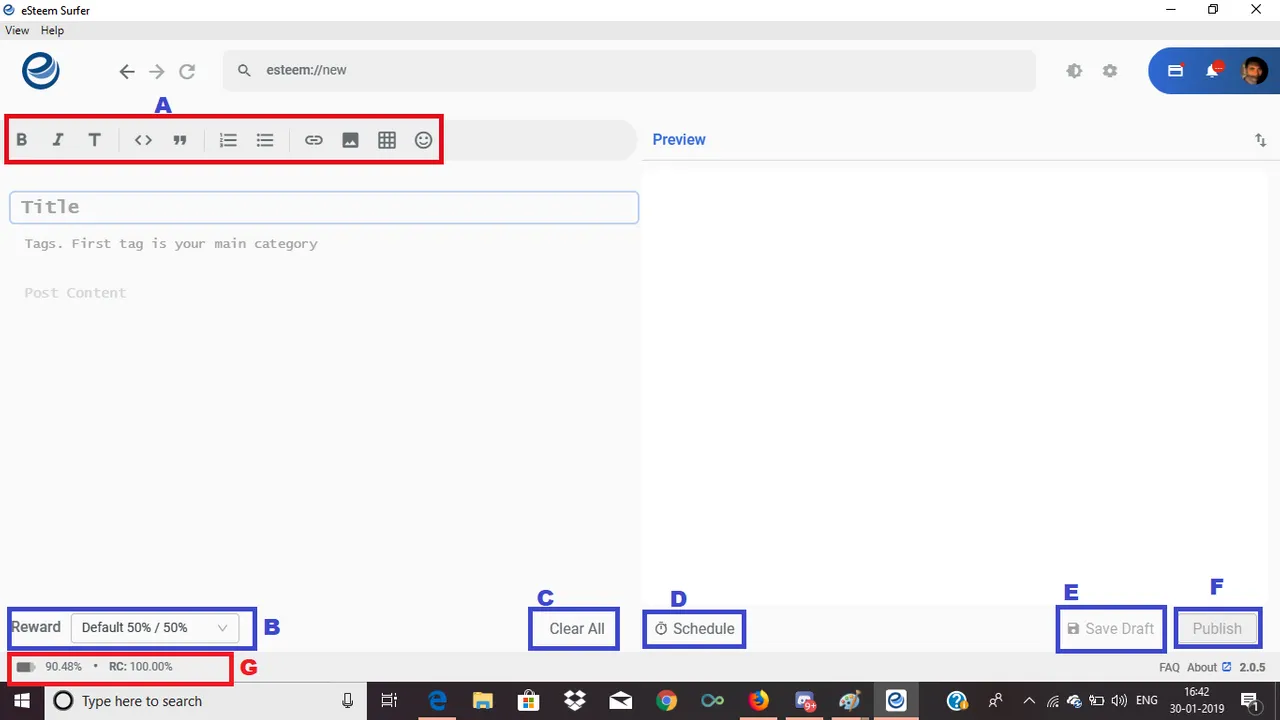Click the Publish button
The height and width of the screenshot is (720, 1280).
coord(1217,629)
